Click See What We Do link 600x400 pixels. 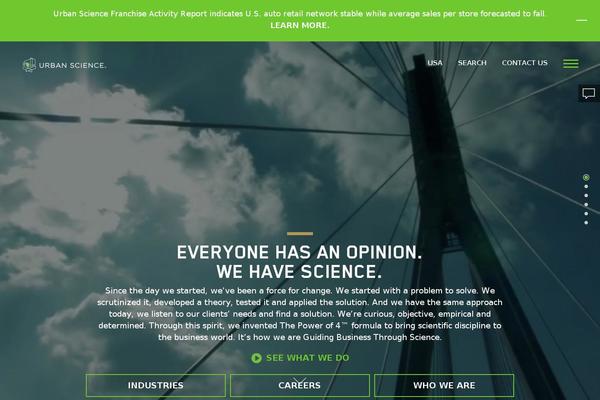[307, 358]
